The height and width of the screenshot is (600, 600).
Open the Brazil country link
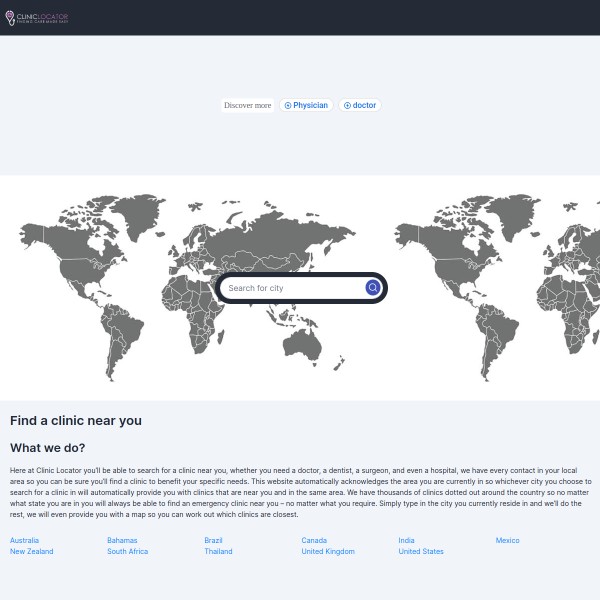click(x=213, y=540)
